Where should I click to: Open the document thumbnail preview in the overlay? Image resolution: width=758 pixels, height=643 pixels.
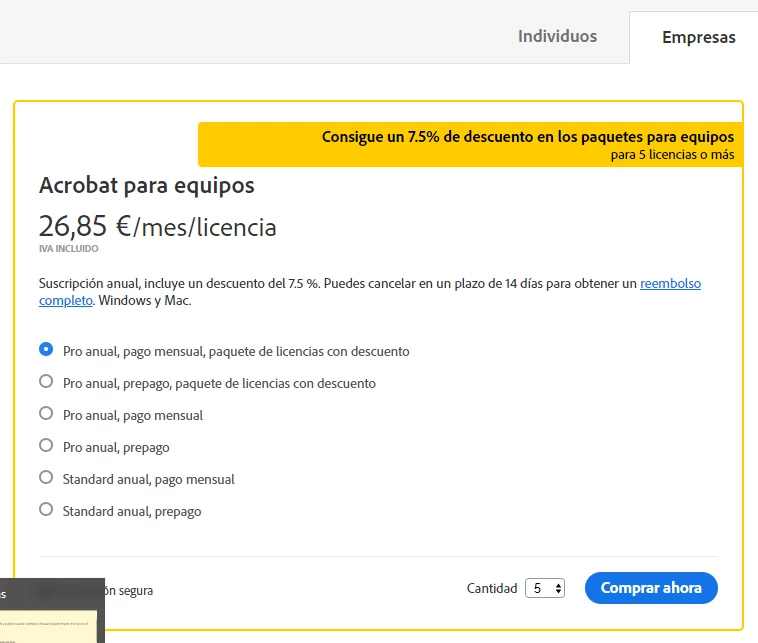coord(48,627)
